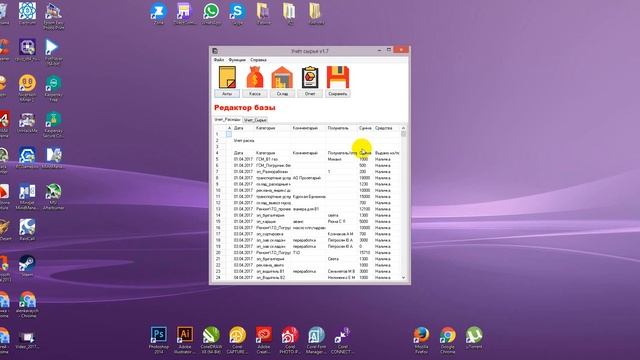Image resolution: width=640 pixels, height=360 pixels.
Task: Open CorelDRAW X8 desktop shortcut
Action: click(211, 340)
